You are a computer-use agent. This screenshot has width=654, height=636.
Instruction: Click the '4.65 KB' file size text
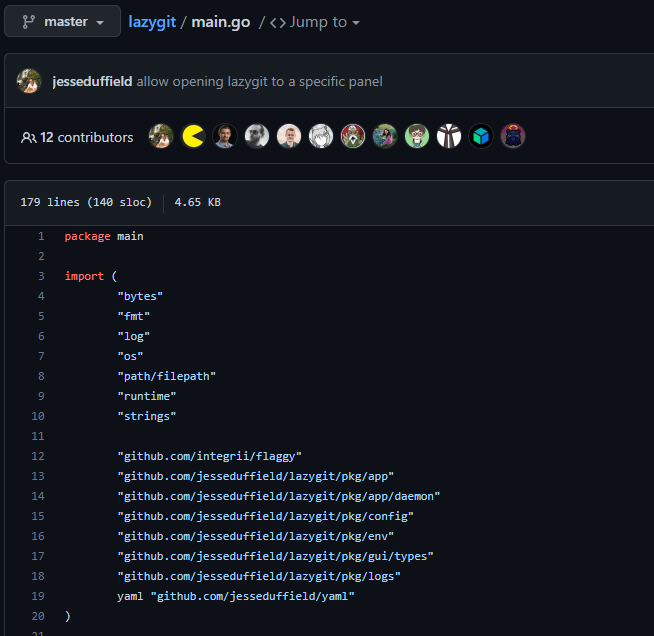coord(197,202)
